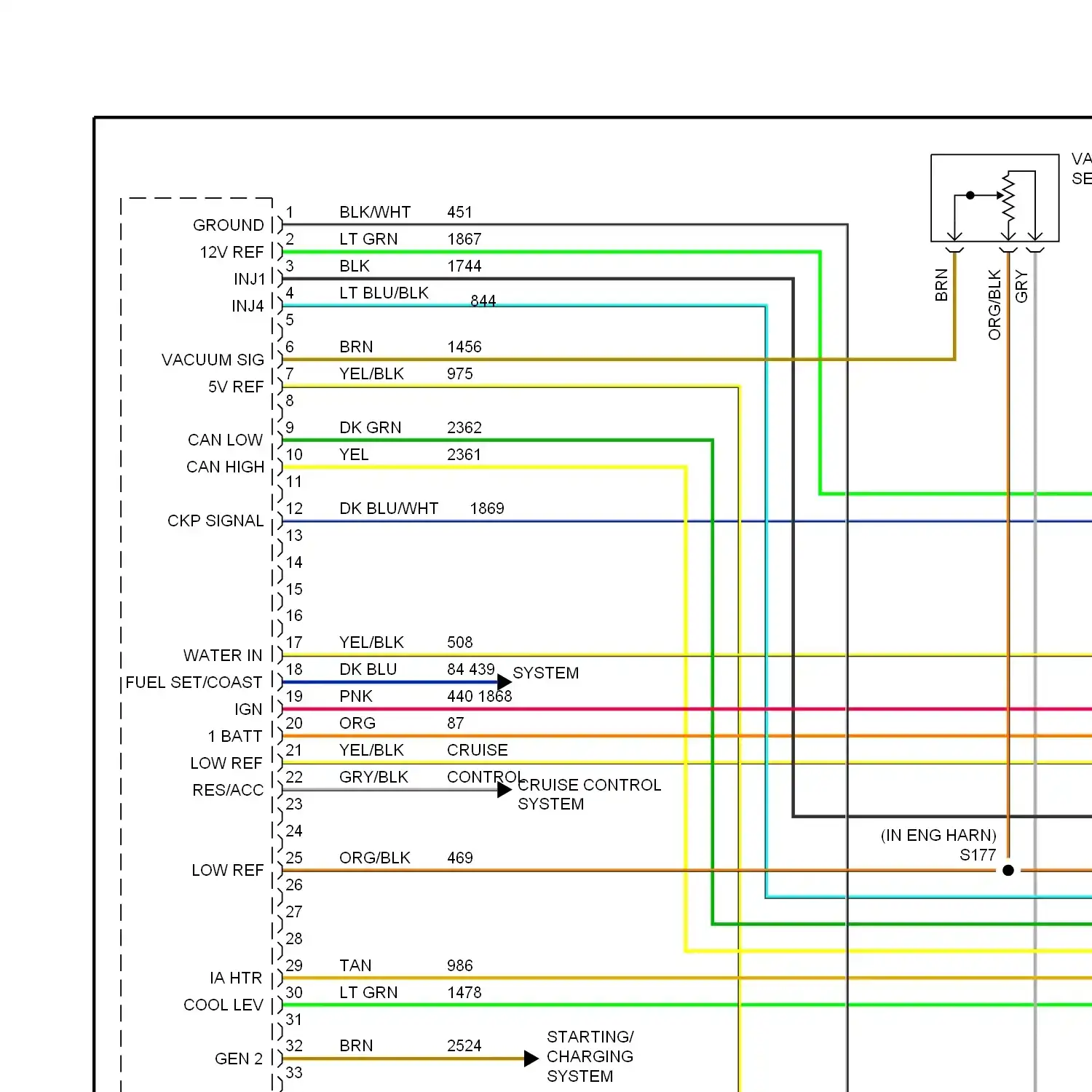Click circuit number 2361
Image resolution: width=1092 pixels, height=1092 pixels.
click(464, 454)
